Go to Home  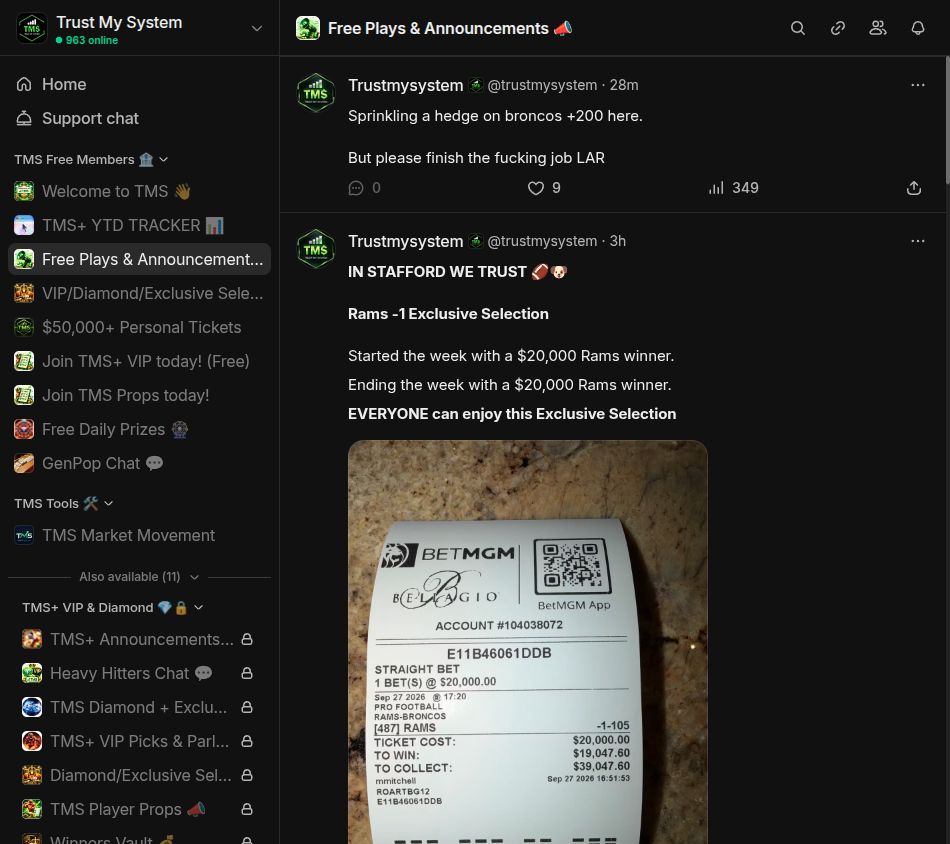(x=139, y=84)
